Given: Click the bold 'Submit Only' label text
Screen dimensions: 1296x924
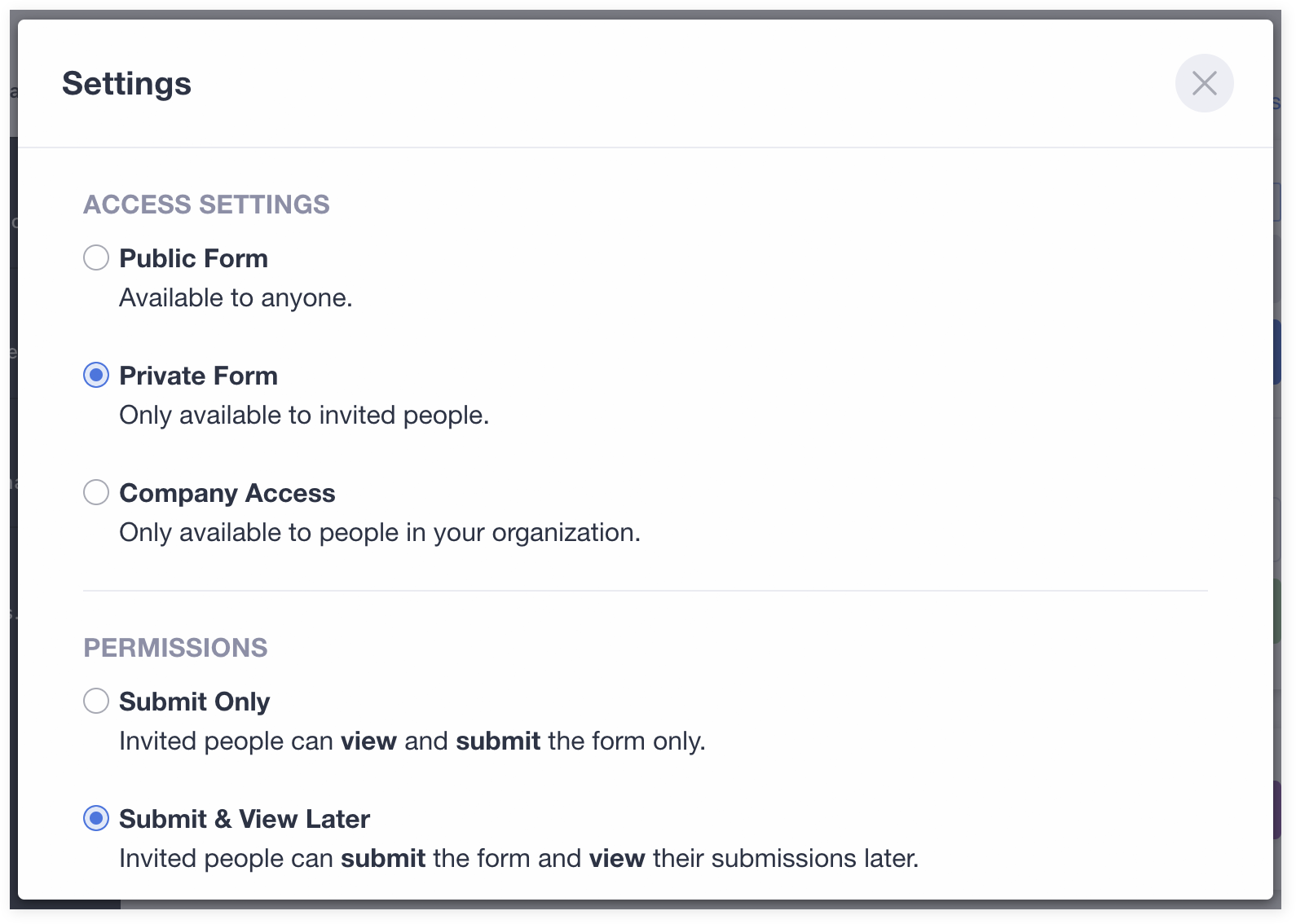Looking at the screenshot, I should click(x=194, y=702).
